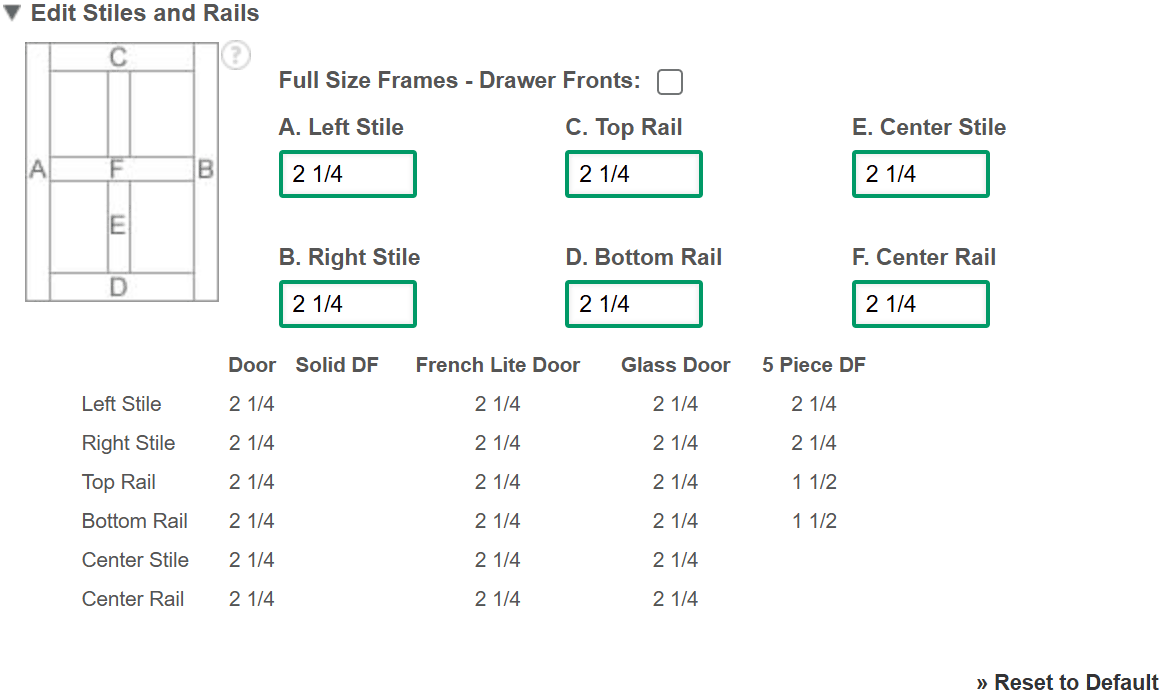
Task: Select the French Lite Door column header
Action: (x=497, y=365)
